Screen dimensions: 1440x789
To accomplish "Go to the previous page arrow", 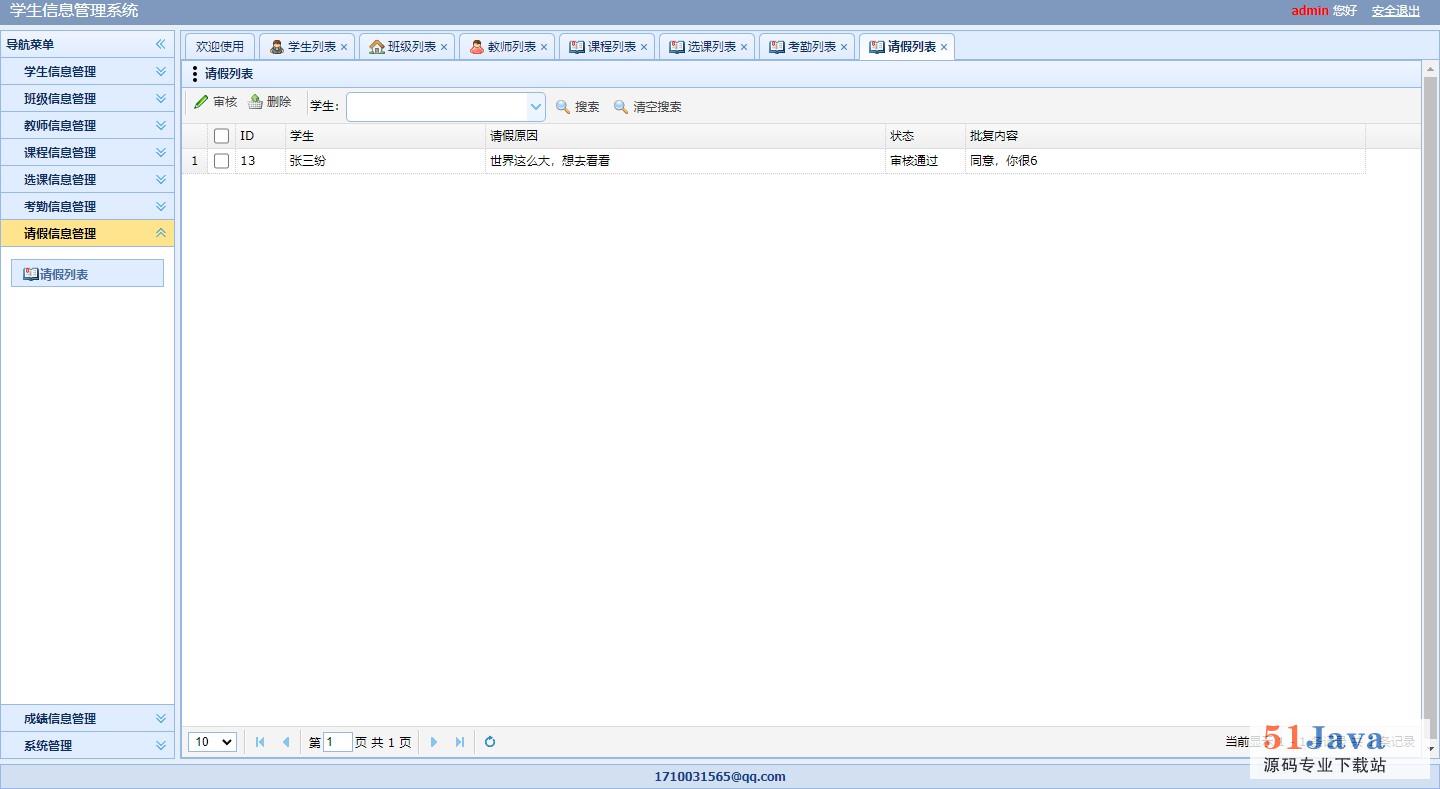I will 286,742.
